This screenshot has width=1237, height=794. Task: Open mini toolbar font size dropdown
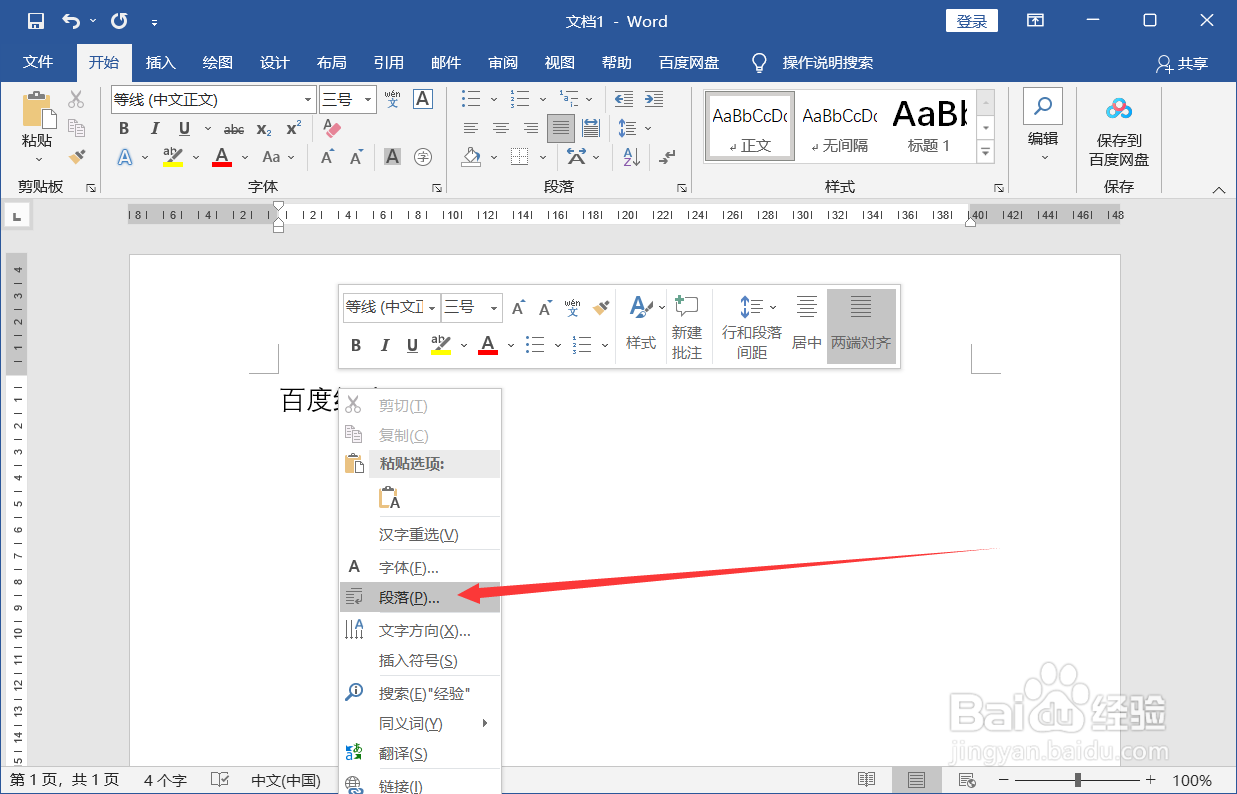coord(495,307)
